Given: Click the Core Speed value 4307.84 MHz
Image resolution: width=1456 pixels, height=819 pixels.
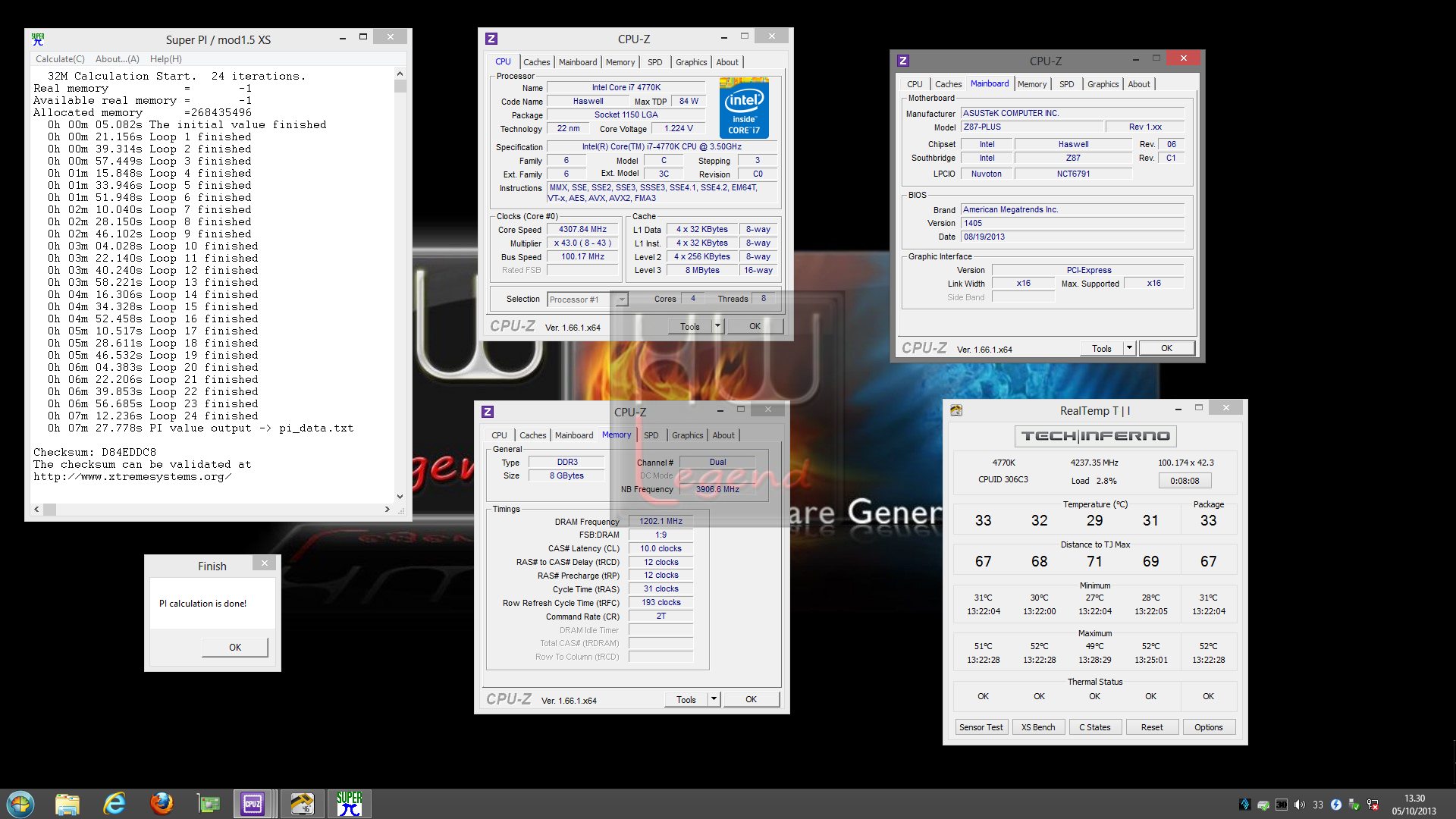Looking at the screenshot, I should tap(582, 229).
